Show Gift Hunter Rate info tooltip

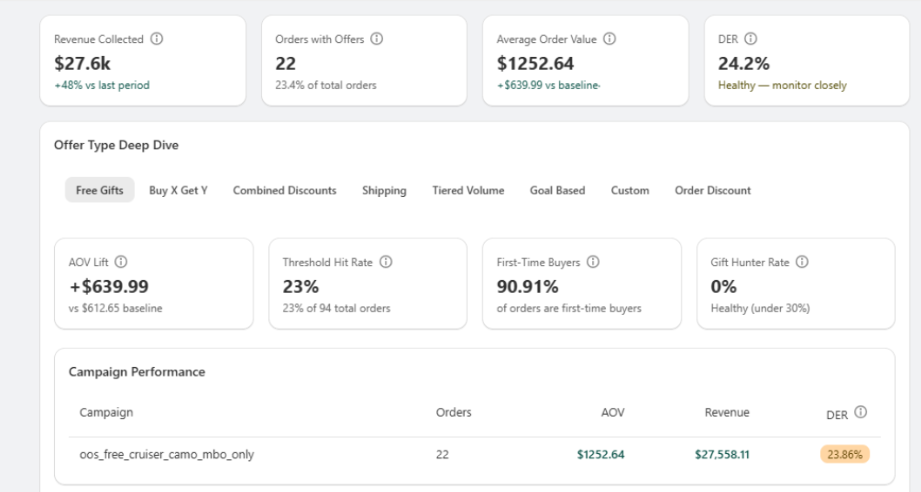pyautogui.click(x=802, y=262)
